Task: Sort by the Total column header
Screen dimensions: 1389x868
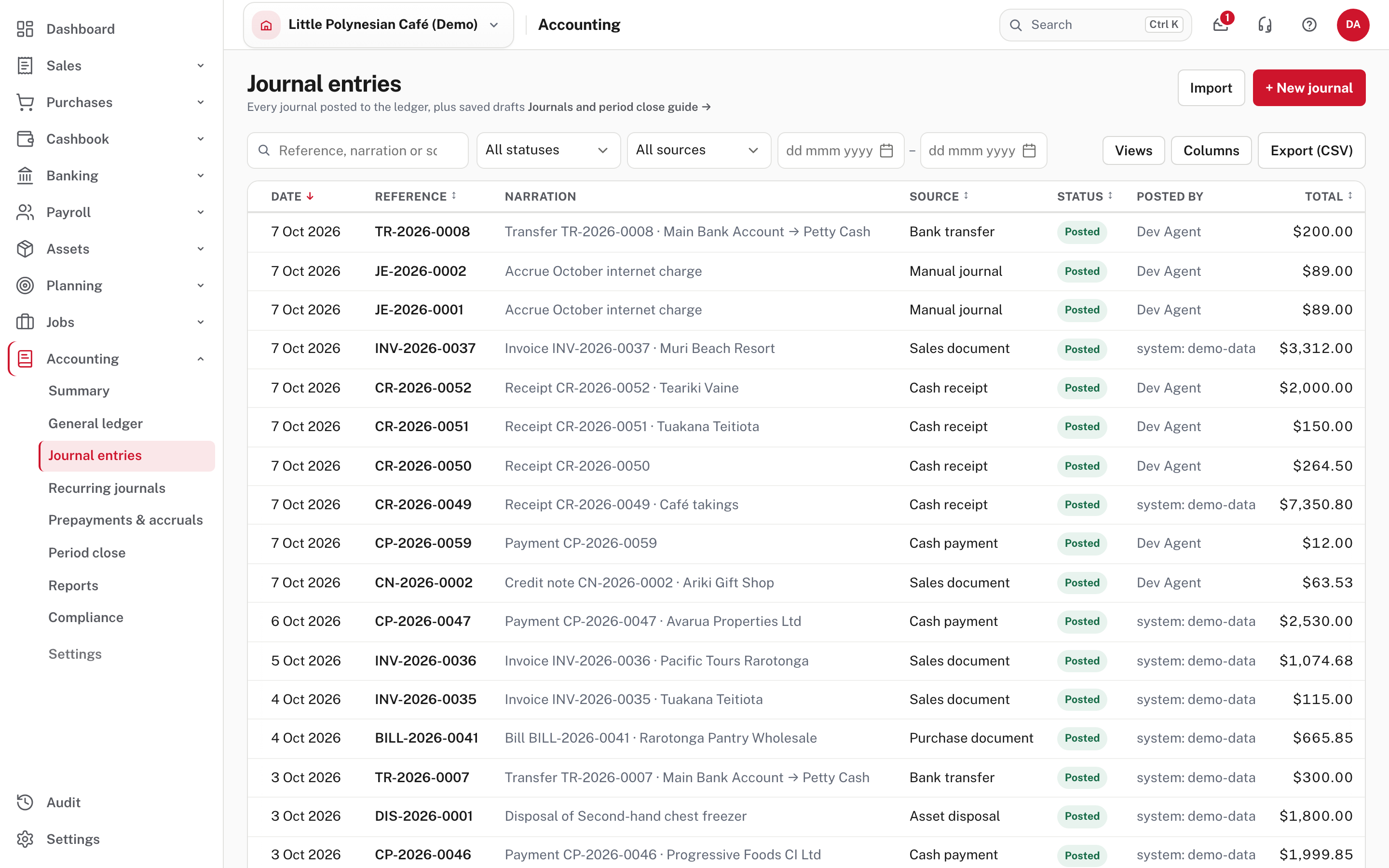Action: tap(1328, 196)
